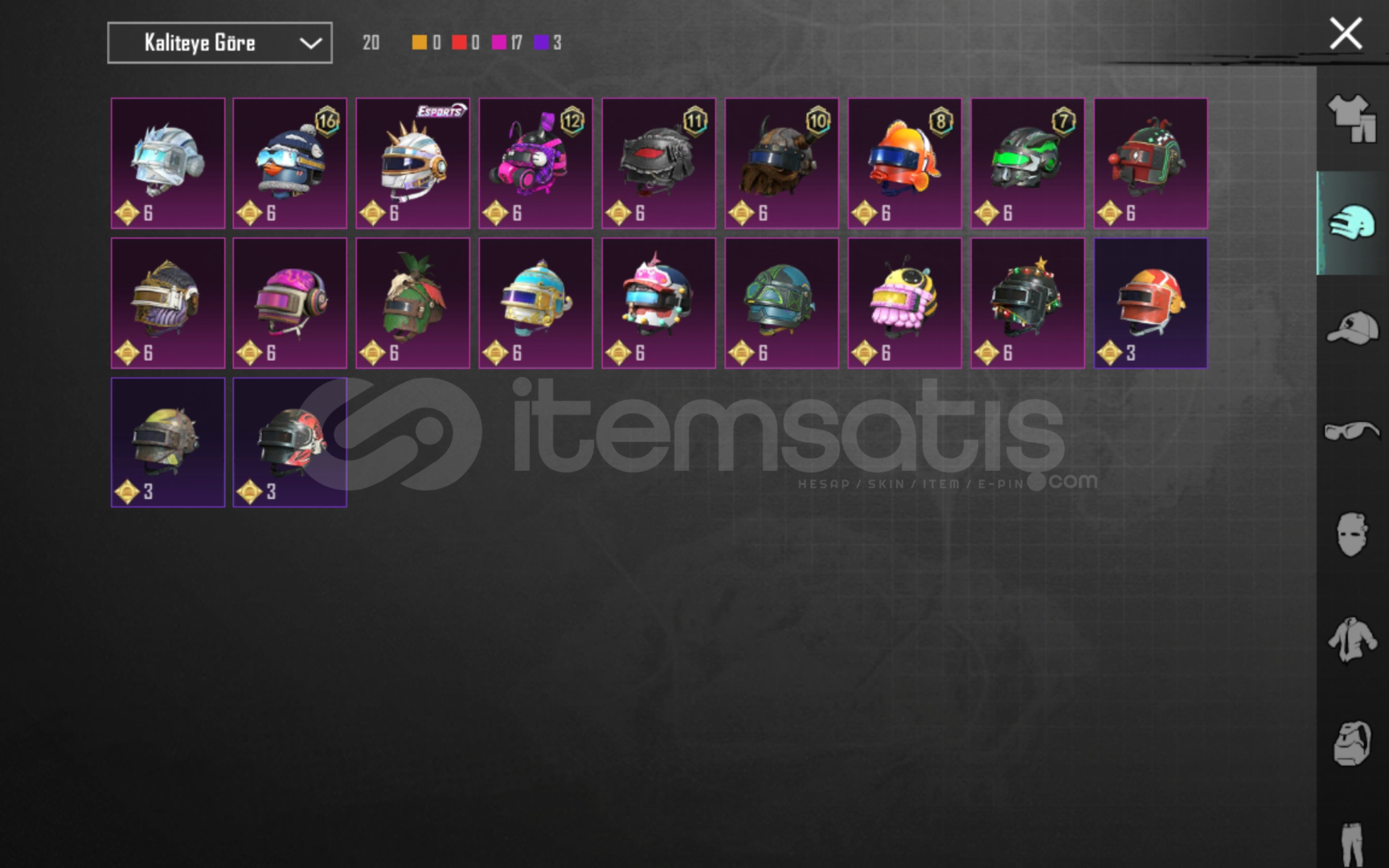This screenshot has width=1389, height=868.
Task: Select the pineapple leaf helmet skin
Action: [x=412, y=303]
